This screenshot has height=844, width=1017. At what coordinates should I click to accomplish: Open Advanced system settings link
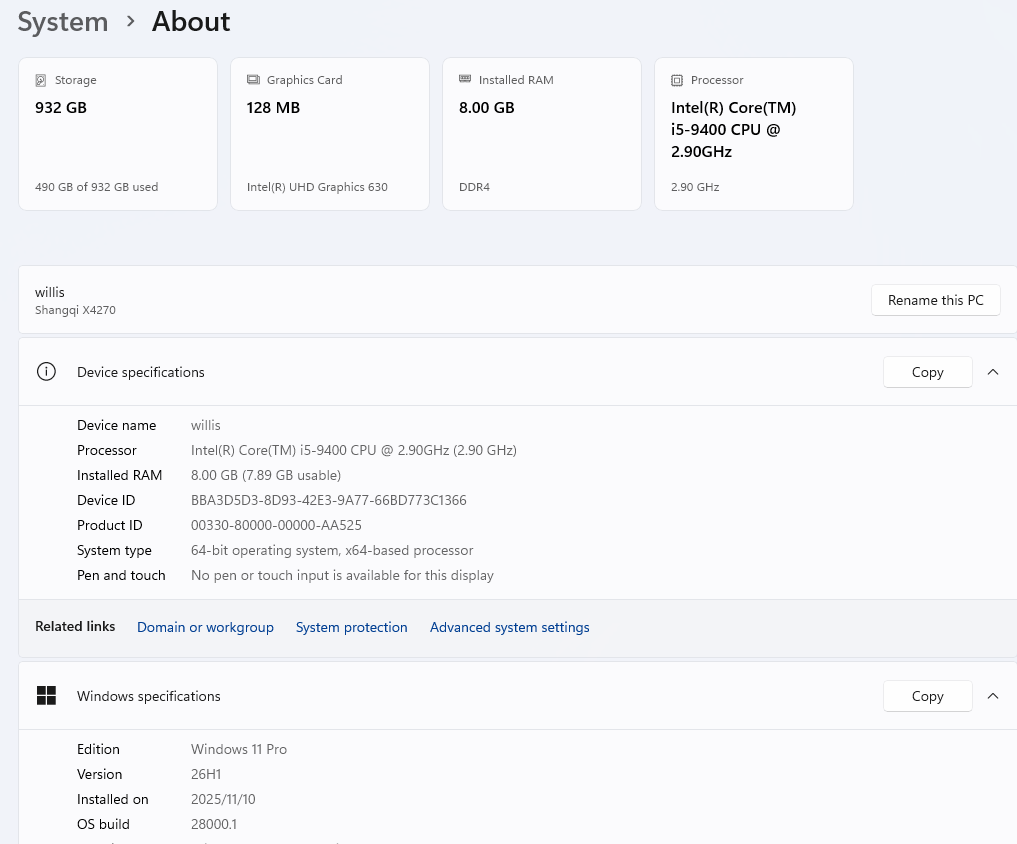(x=509, y=627)
